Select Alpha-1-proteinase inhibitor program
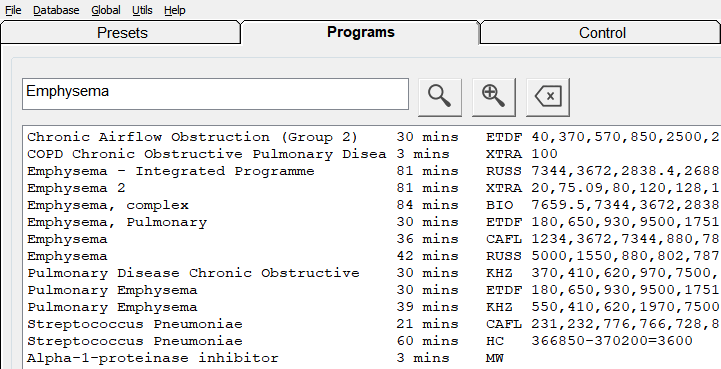 (373, 358)
